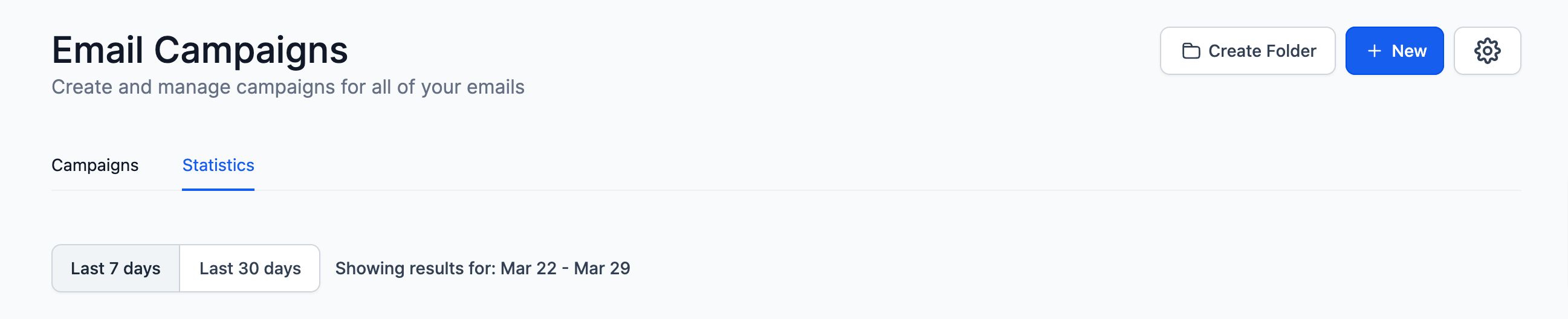
Task: Click the blue New button
Action: (x=1394, y=51)
